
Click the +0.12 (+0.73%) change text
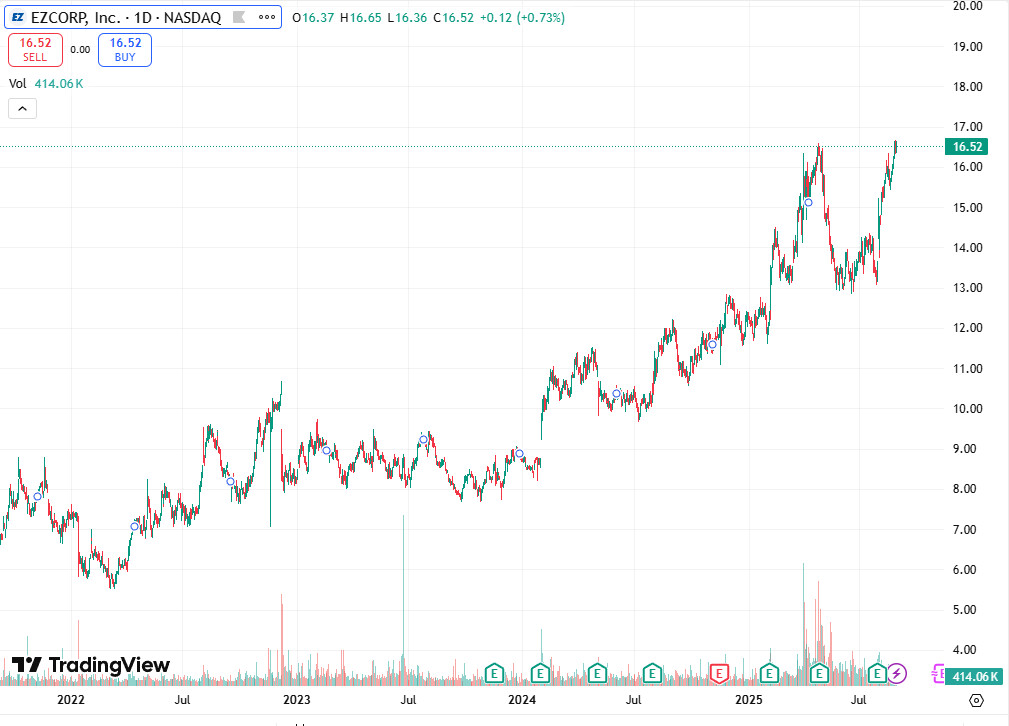pos(523,17)
